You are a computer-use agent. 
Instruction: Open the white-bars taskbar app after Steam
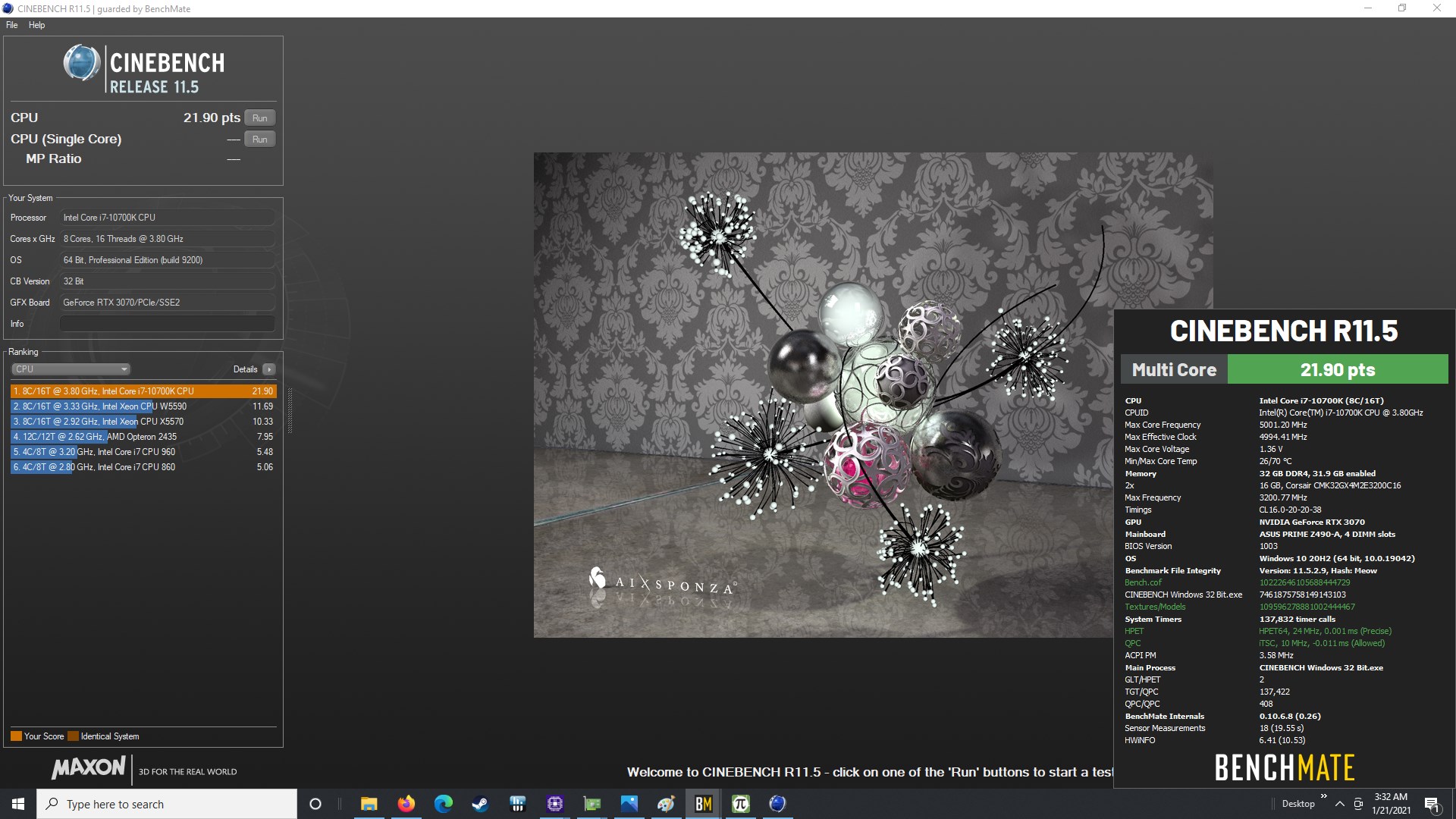point(518,804)
